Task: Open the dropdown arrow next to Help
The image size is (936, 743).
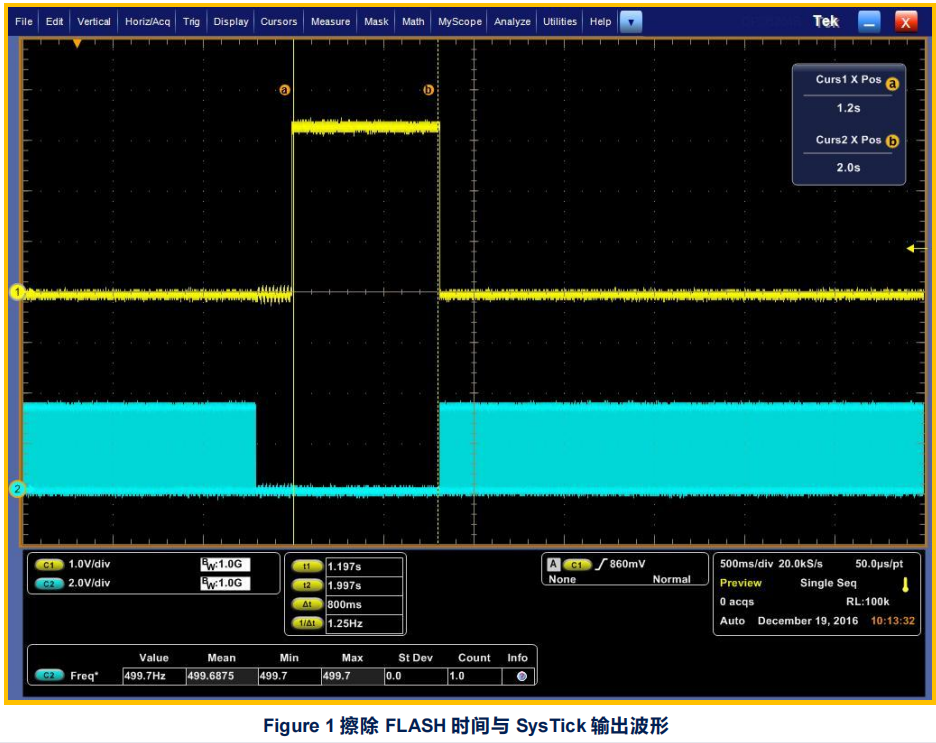Action: coord(630,21)
